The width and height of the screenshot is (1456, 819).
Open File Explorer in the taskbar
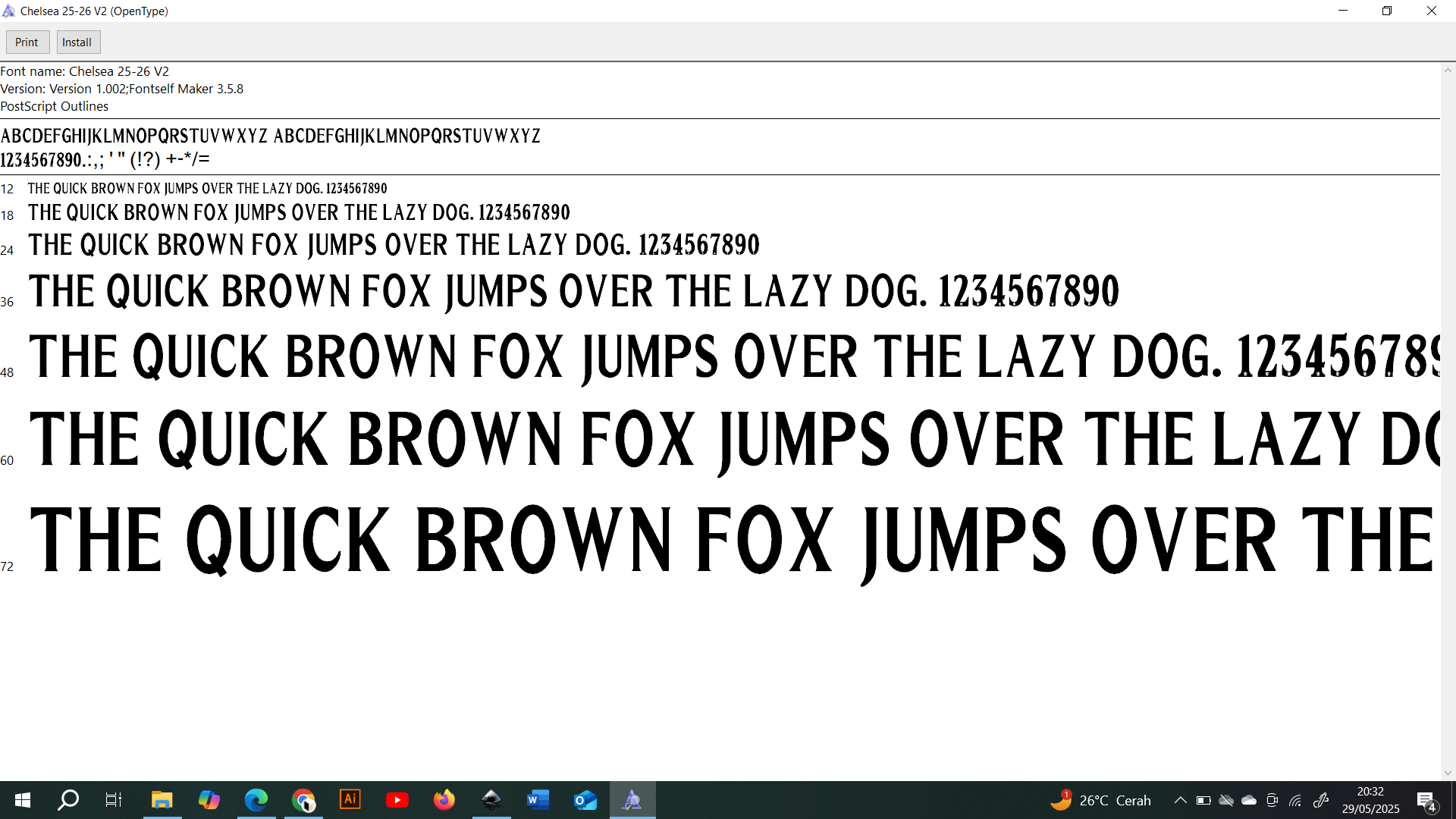click(x=162, y=799)
